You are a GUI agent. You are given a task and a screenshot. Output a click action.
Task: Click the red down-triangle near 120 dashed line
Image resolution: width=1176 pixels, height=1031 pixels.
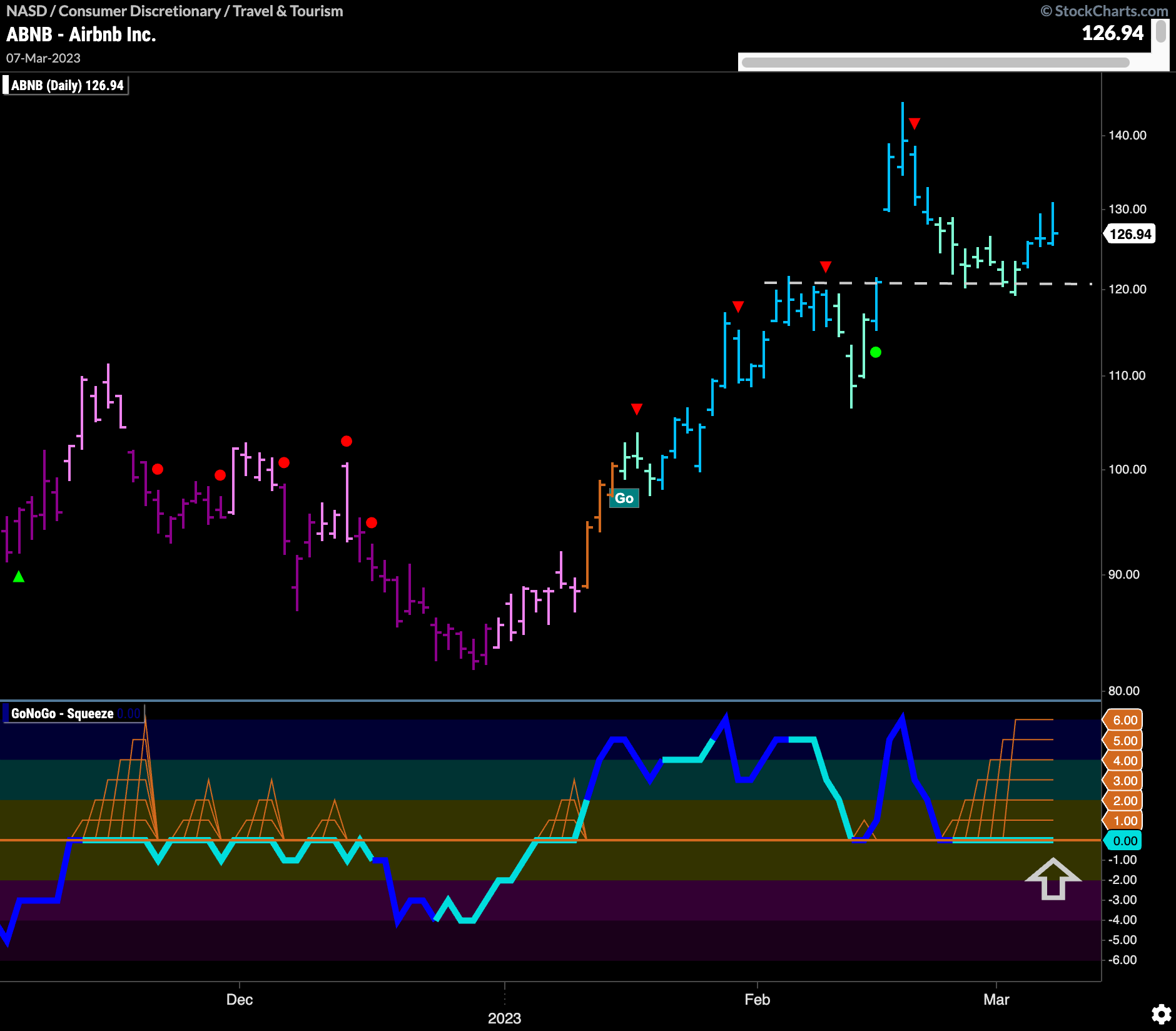point(826,267)
